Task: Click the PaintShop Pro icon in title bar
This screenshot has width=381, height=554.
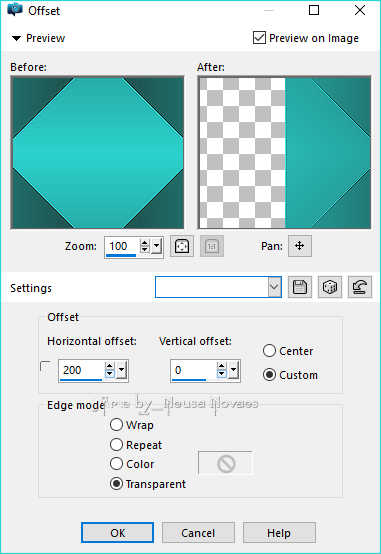Action: 15,10
